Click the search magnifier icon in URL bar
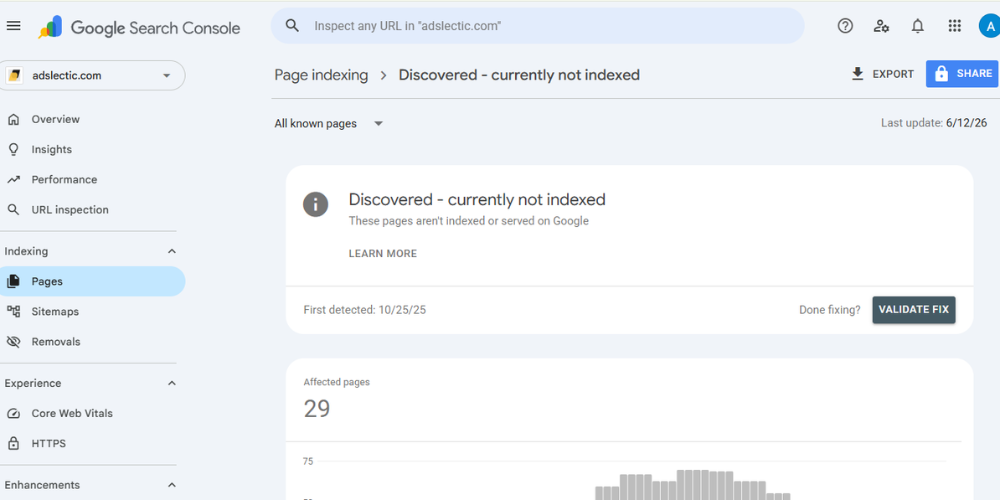The width and height of the screenshot is (1000, 500). 292,26
